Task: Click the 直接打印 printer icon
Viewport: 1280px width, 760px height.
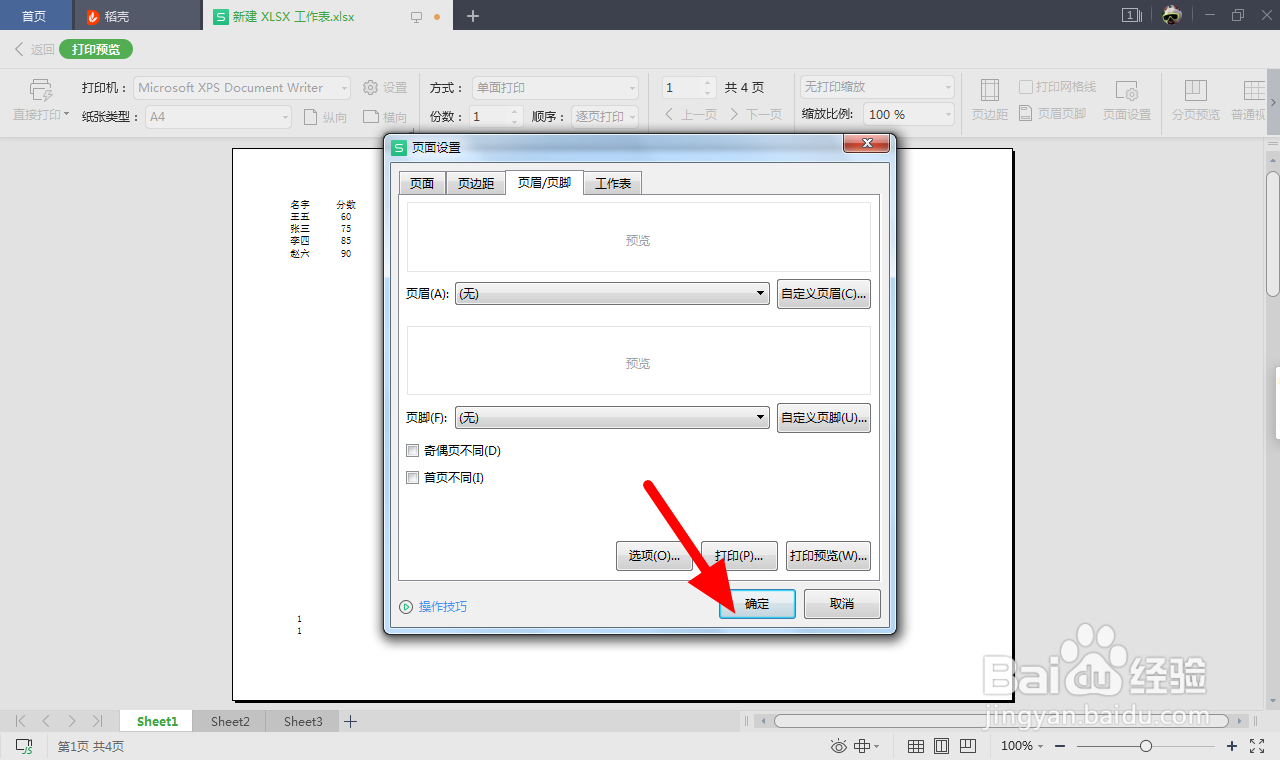Action: (40, 88)
